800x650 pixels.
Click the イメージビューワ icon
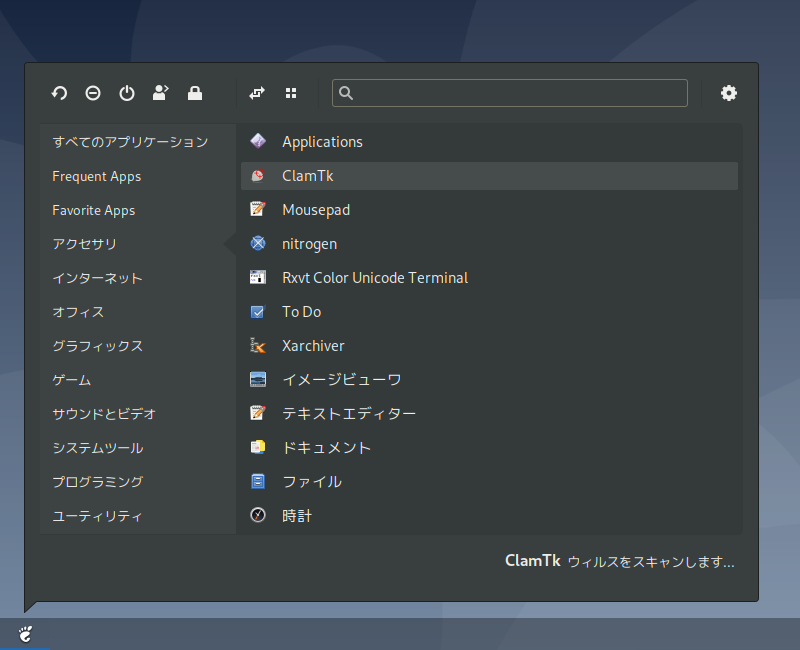[258, 379]
